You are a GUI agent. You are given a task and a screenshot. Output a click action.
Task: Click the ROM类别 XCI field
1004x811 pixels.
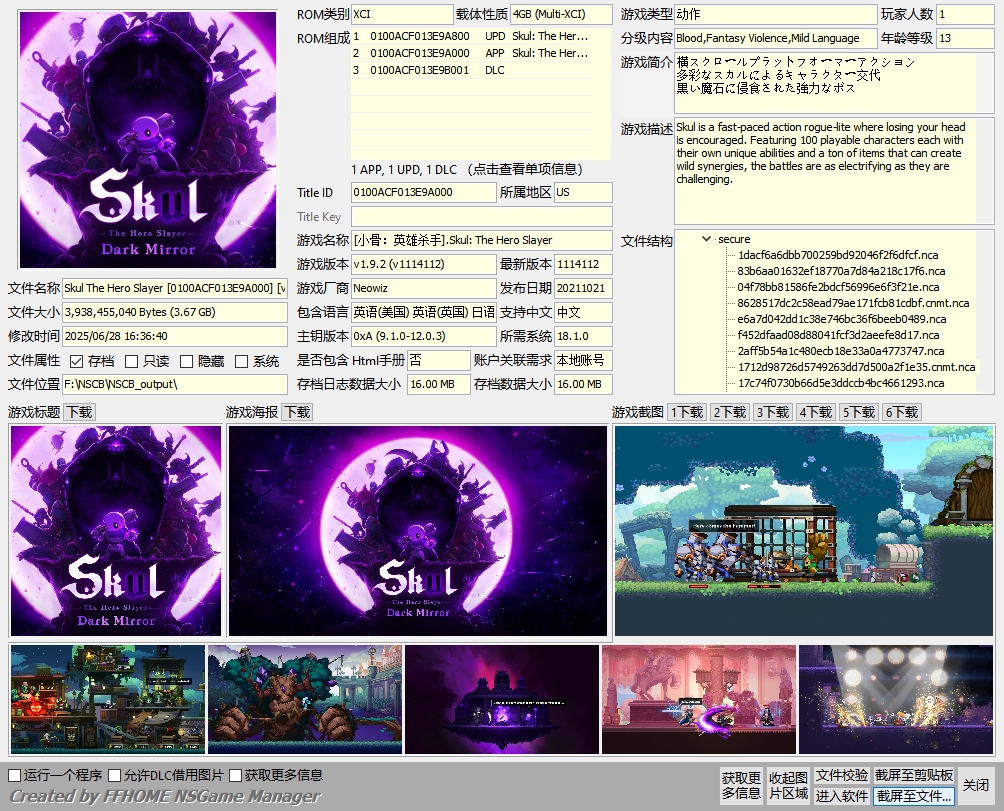pos(402,14)
